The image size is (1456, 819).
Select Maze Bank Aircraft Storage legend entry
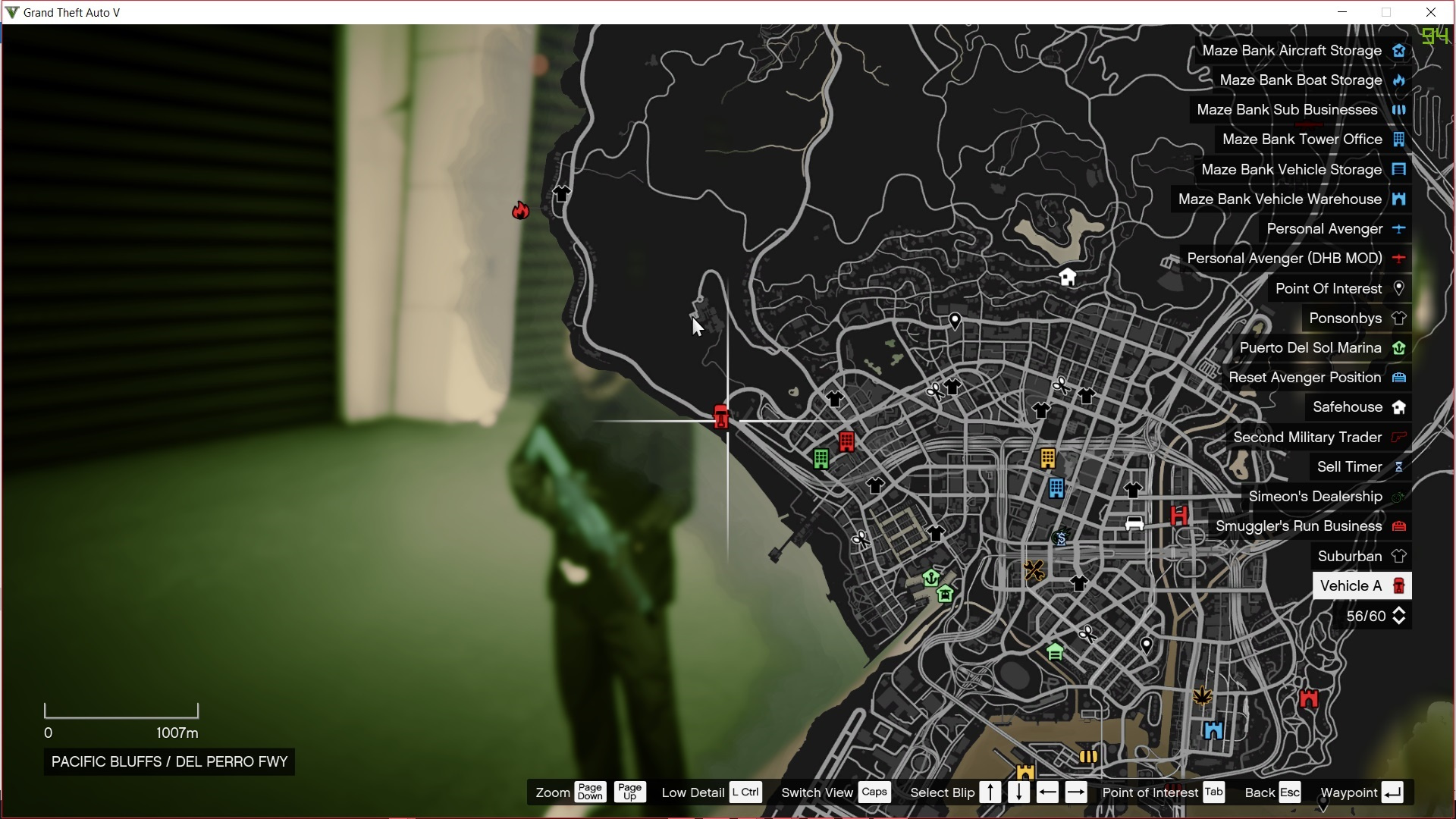1304,51
